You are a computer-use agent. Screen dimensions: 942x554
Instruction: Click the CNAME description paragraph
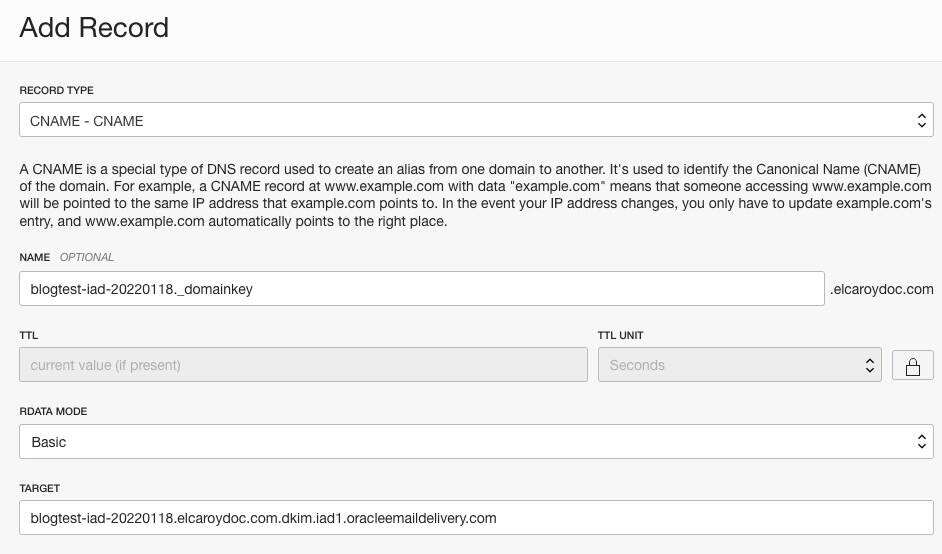476,195
